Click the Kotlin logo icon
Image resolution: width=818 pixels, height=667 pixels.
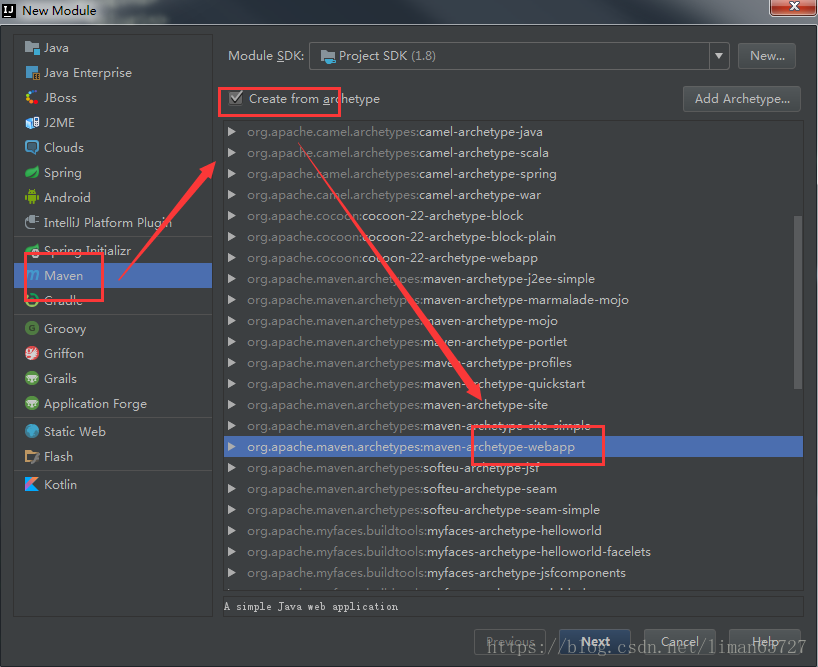coord(32,484)
